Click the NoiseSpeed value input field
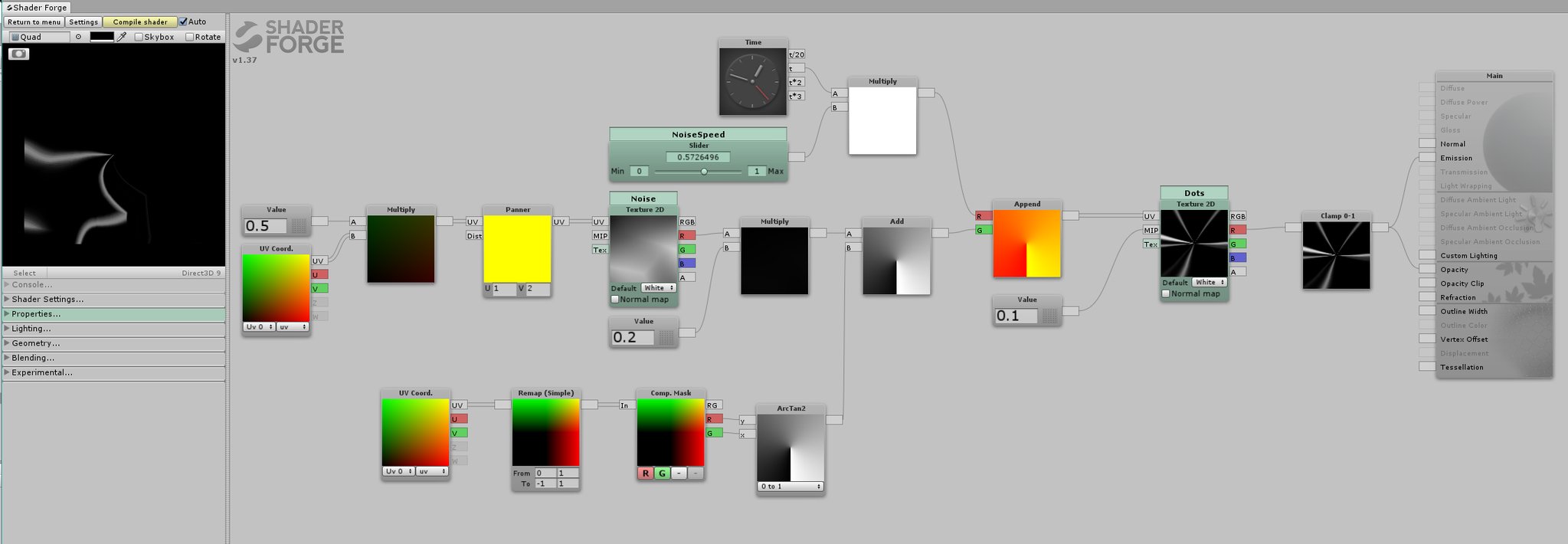 (x=698, y=157)
